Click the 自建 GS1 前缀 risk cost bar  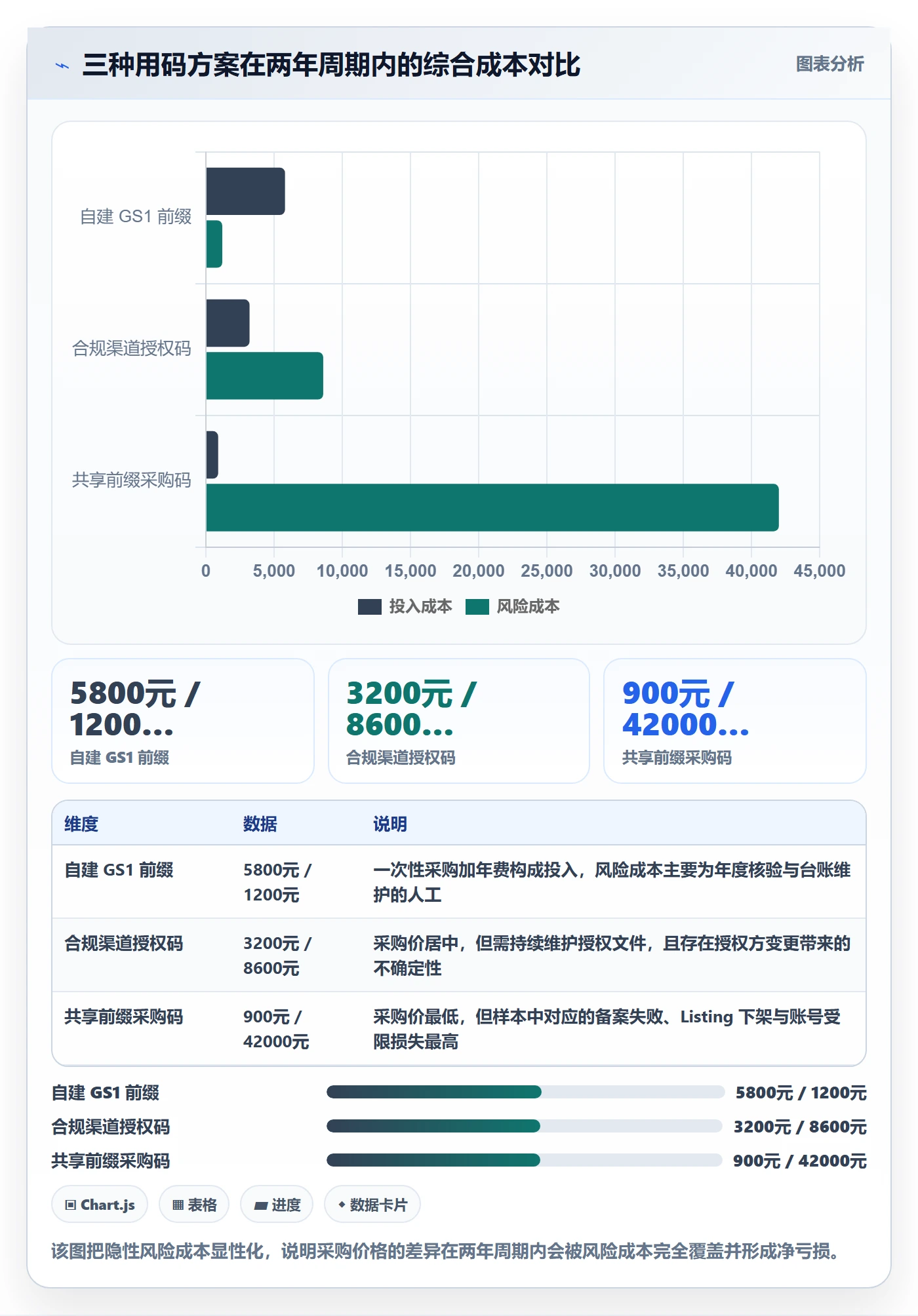tap(214, 244)
